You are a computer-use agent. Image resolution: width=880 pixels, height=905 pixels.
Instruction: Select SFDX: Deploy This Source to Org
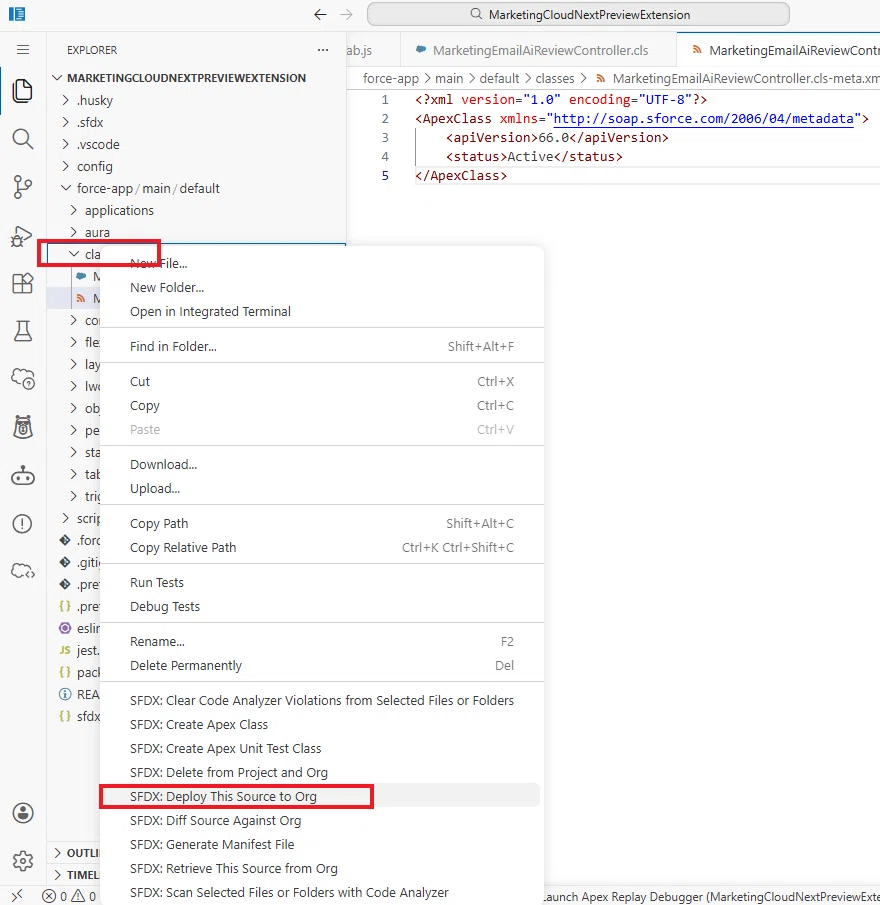(x=322, y=796)
